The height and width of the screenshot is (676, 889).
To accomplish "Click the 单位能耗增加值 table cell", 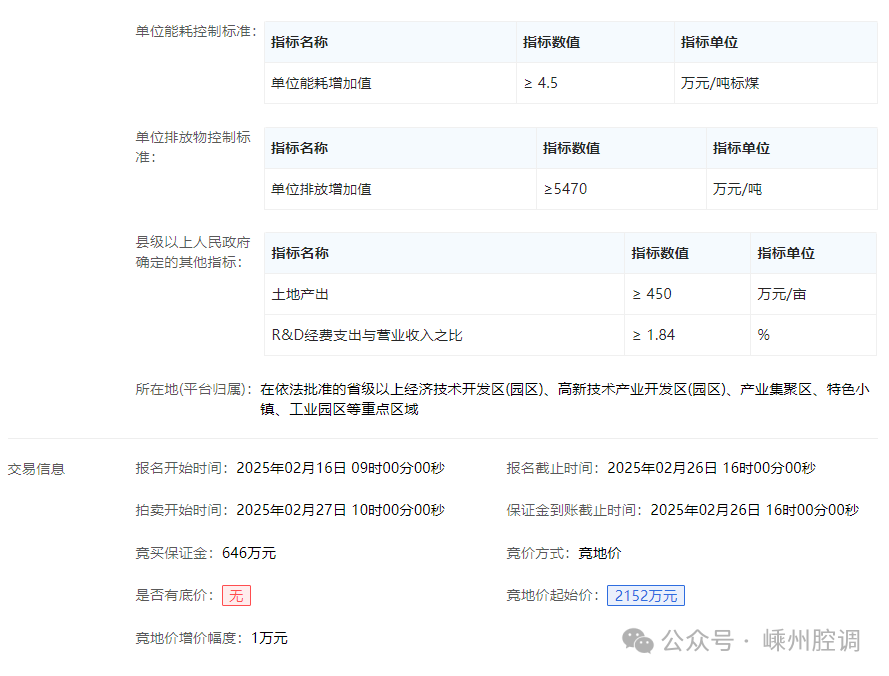I will (321, 83).
